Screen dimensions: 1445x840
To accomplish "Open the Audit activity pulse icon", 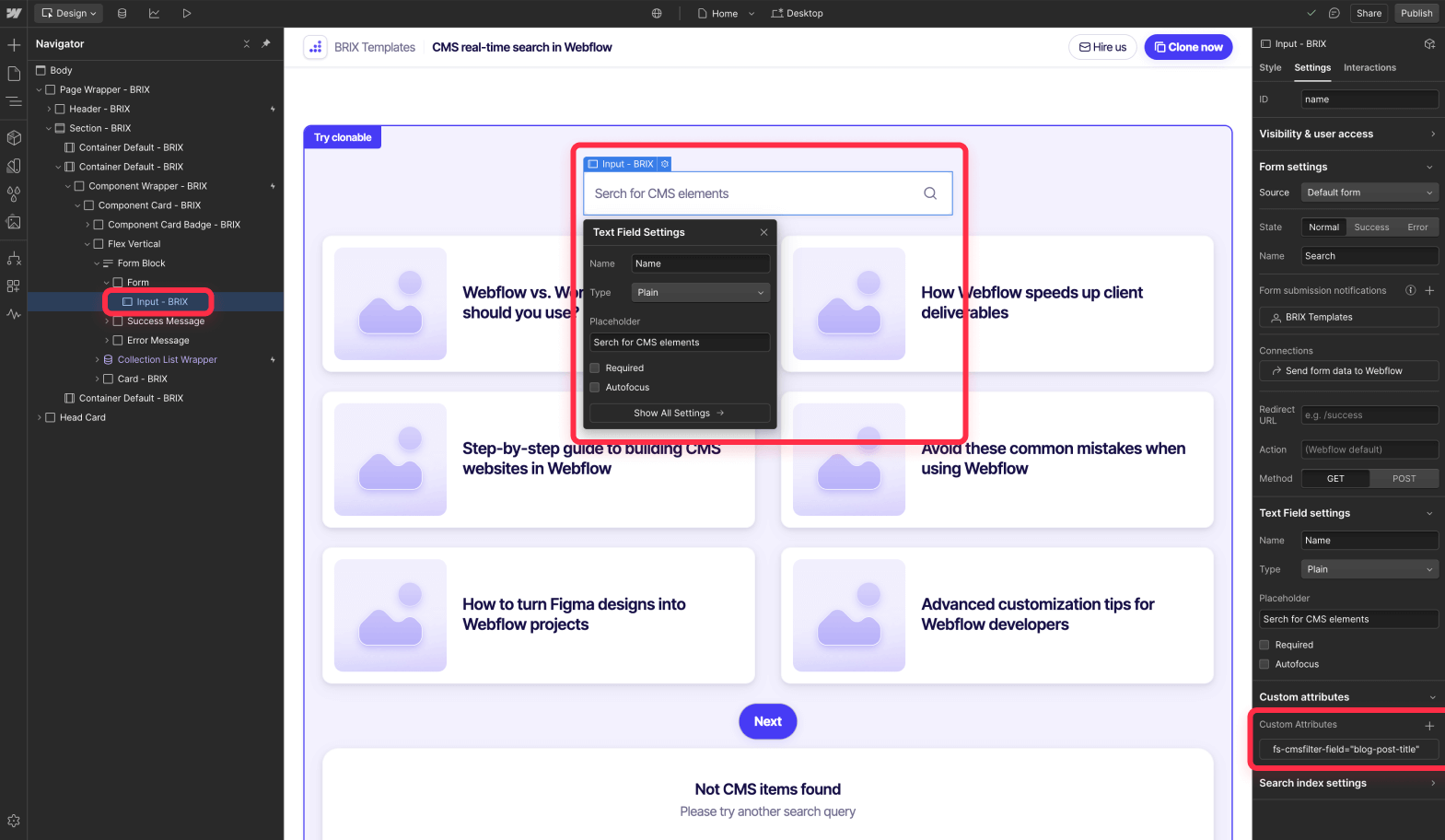I will (14, 314).
